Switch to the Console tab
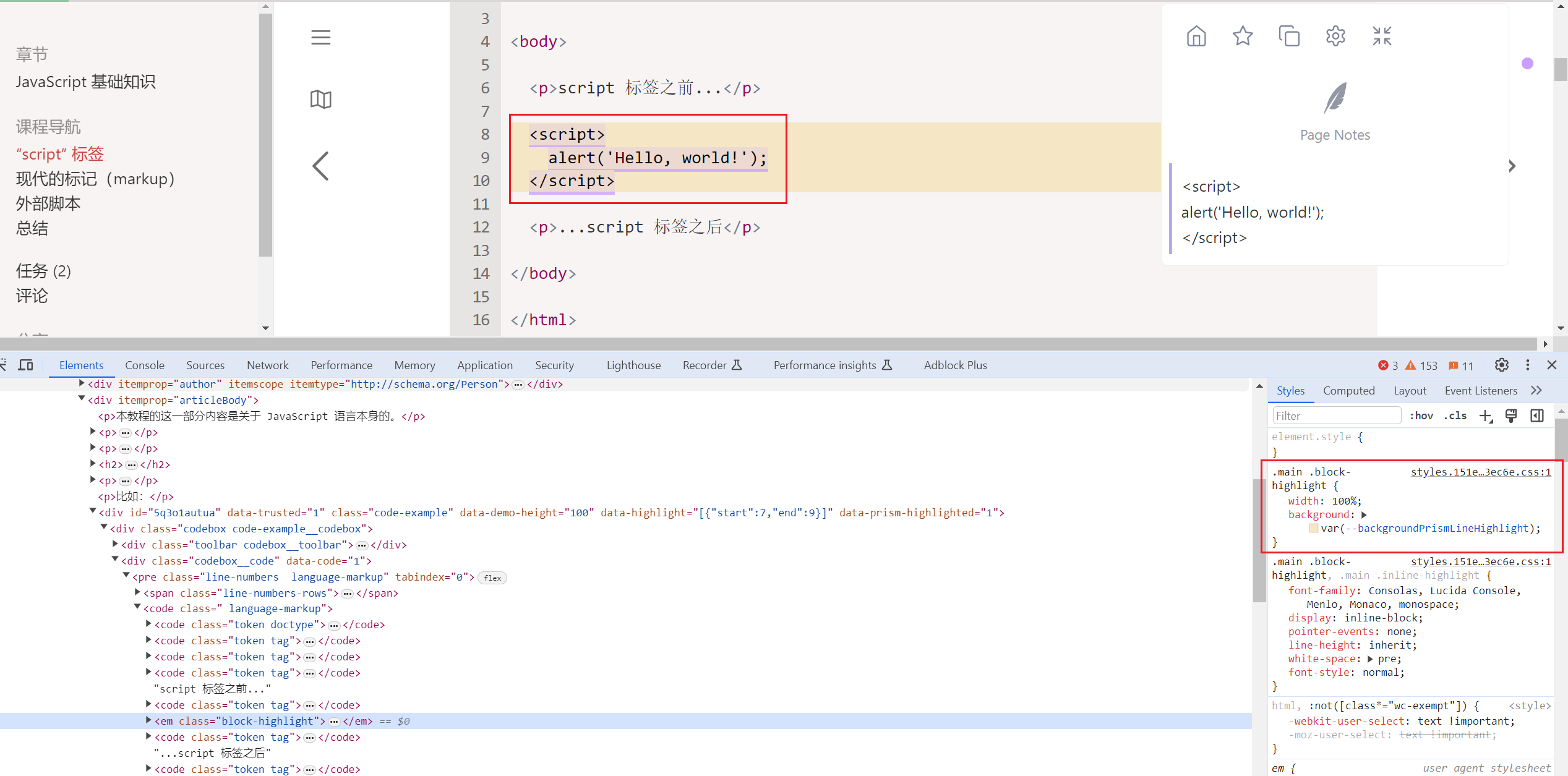Viewport: 1568px width, 776px height. (145, 365)
